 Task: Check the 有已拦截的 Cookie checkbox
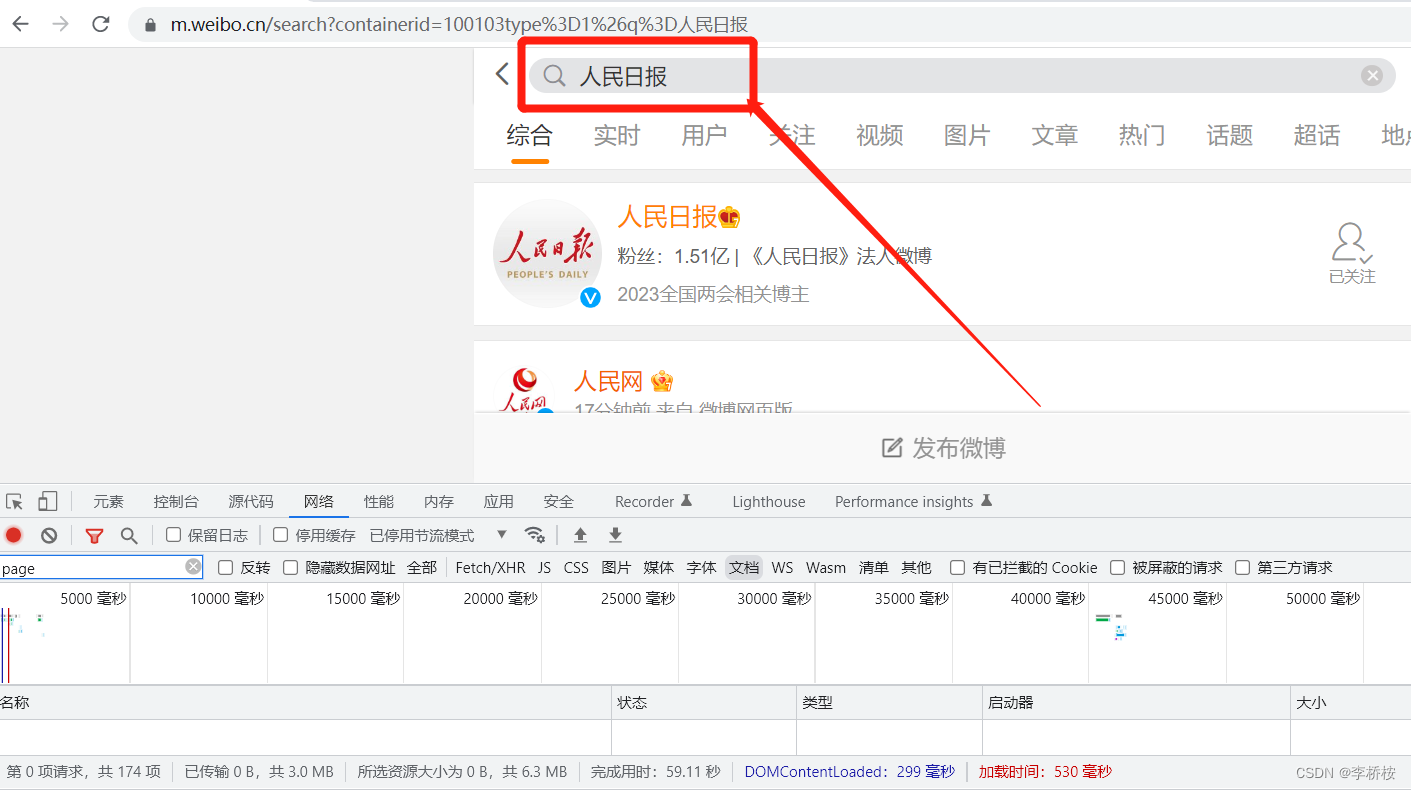click(x=958, y=567)
